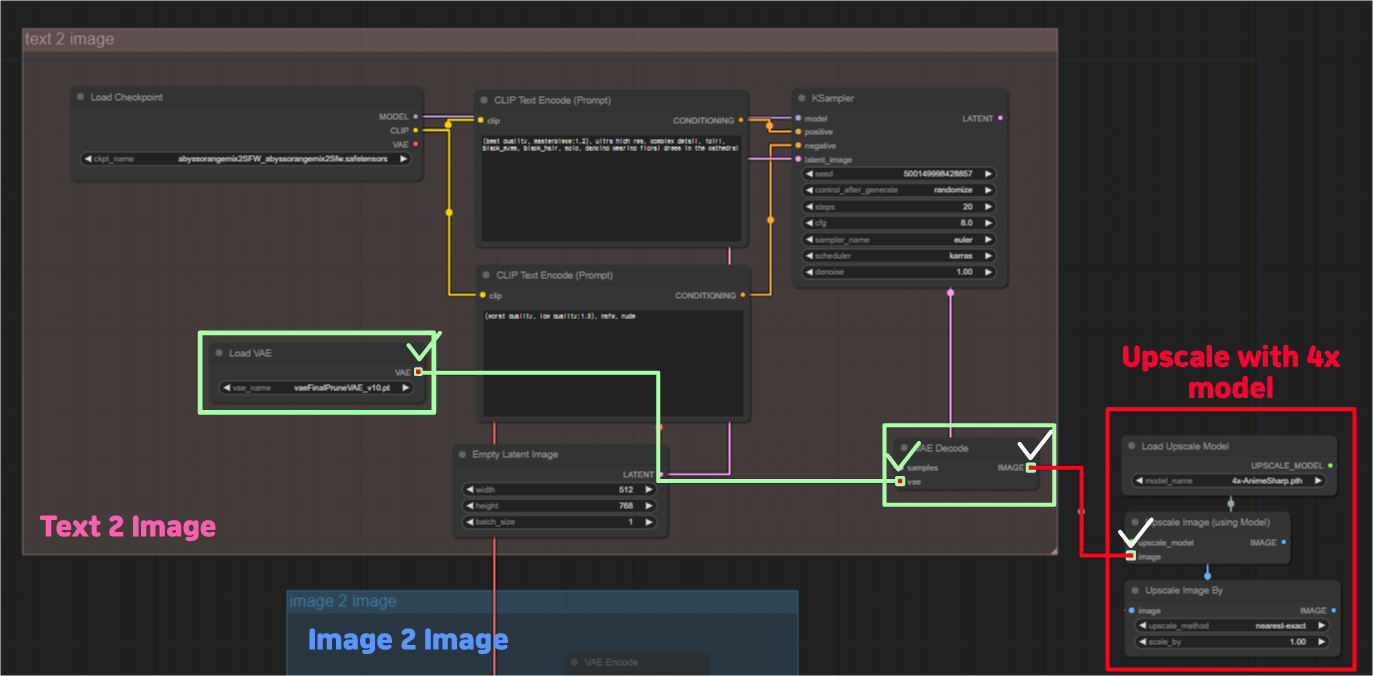
Task: Open the scheduler karras selector
Action: pos(899,256)
